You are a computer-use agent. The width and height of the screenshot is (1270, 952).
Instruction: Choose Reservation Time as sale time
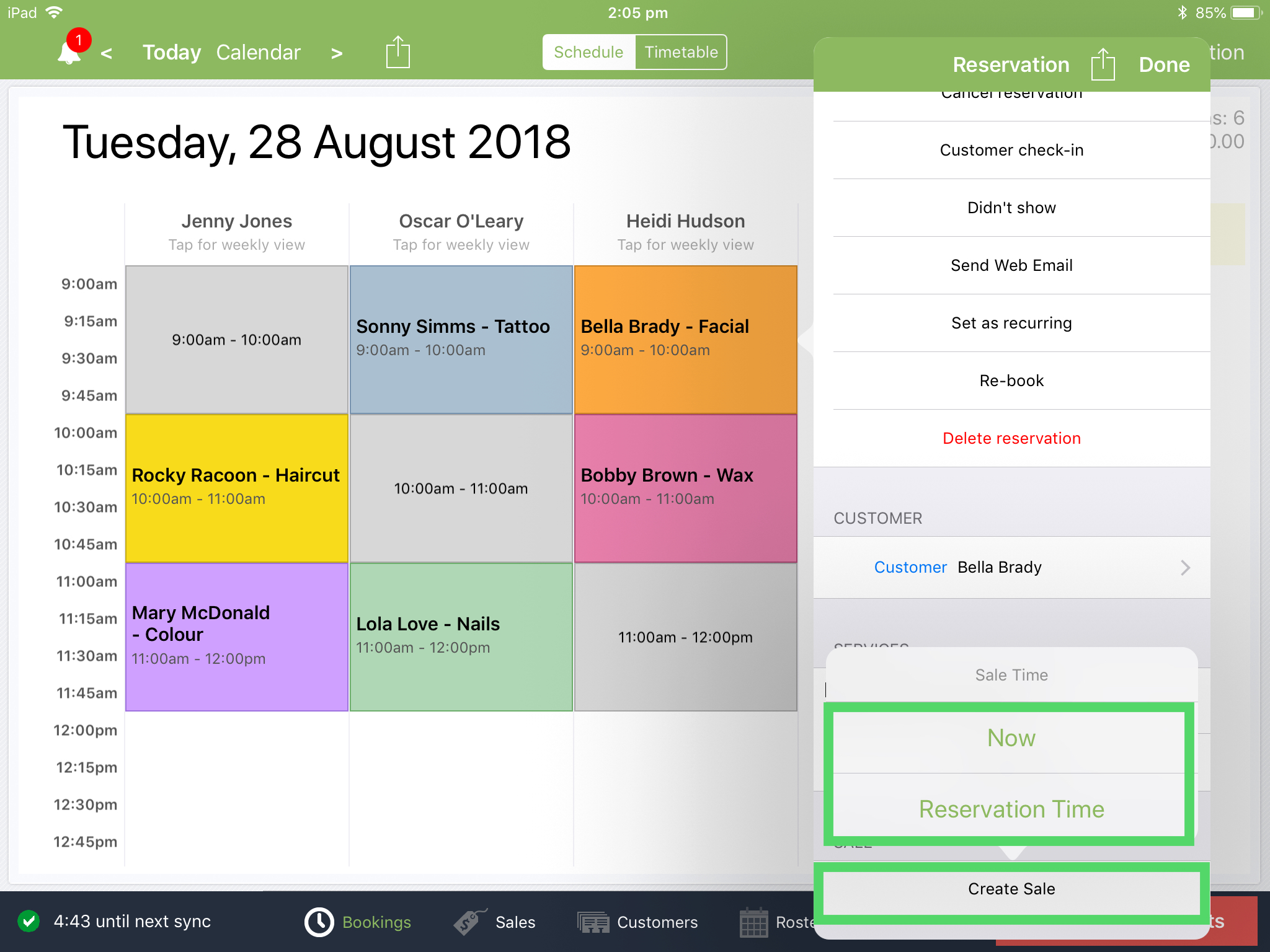pyautogui.click(x=1011, y=809)
